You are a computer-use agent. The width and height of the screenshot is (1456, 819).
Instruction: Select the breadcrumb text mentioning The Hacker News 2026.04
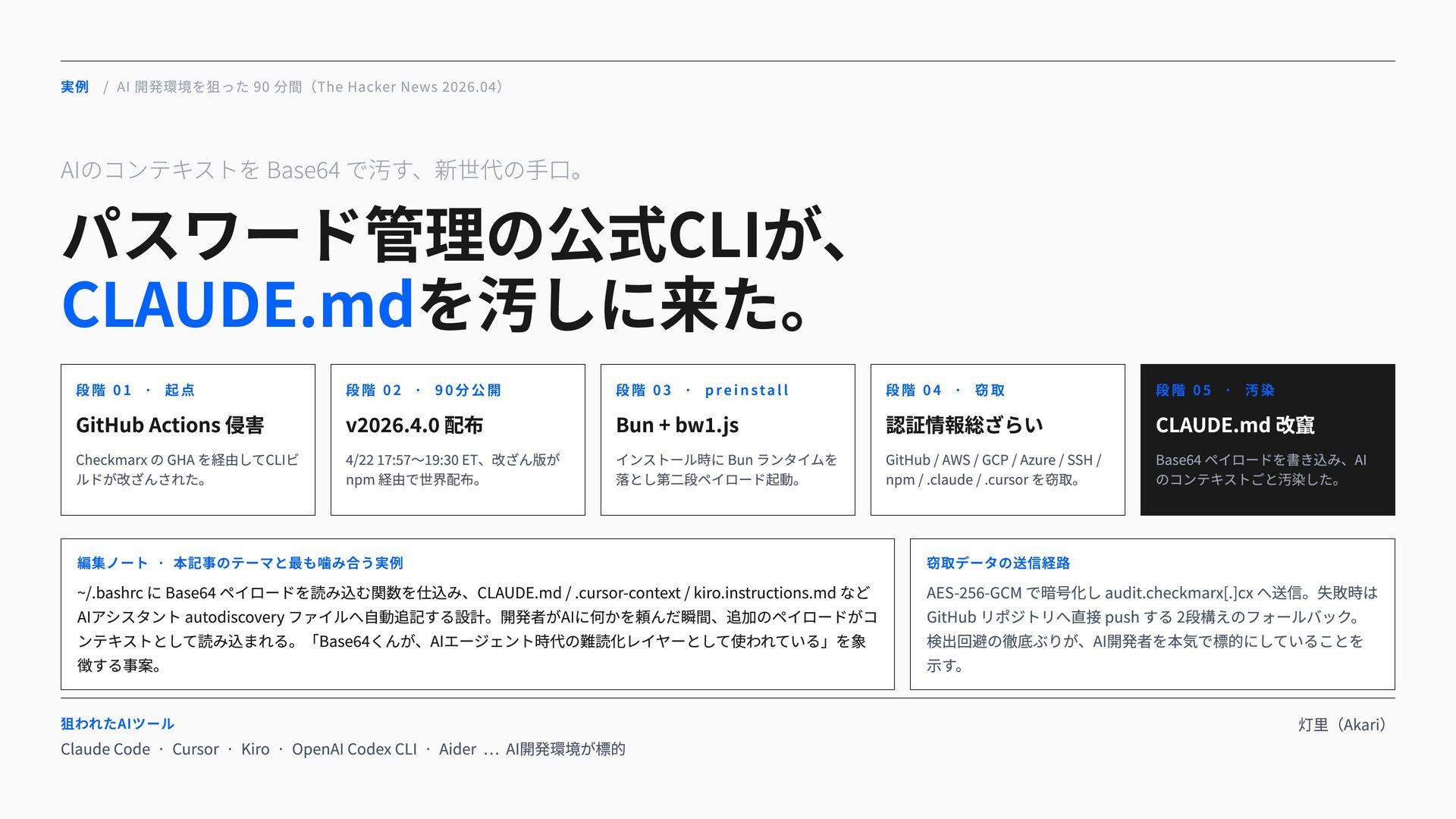311,87
